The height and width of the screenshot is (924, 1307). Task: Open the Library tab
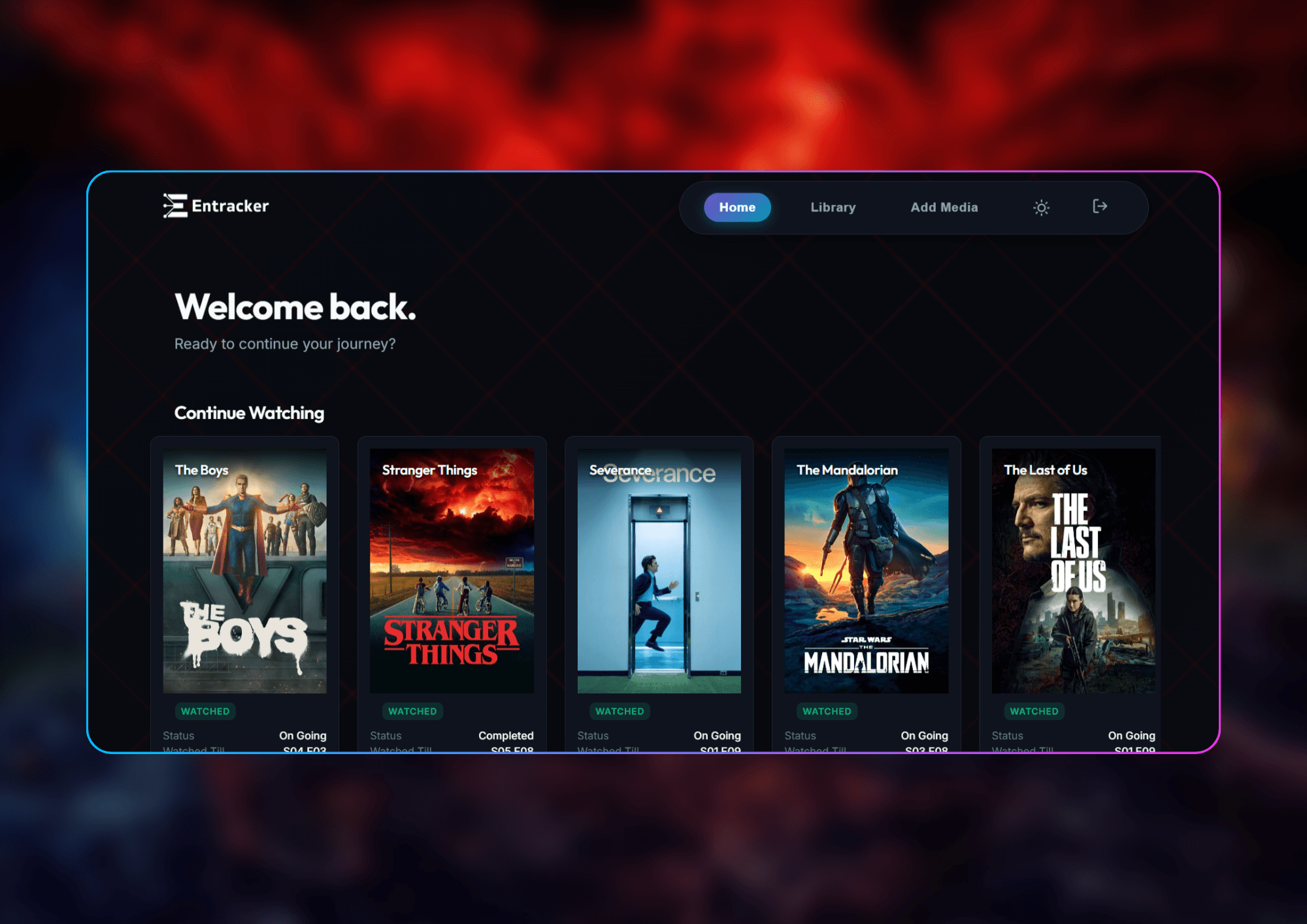click(833, 207)
